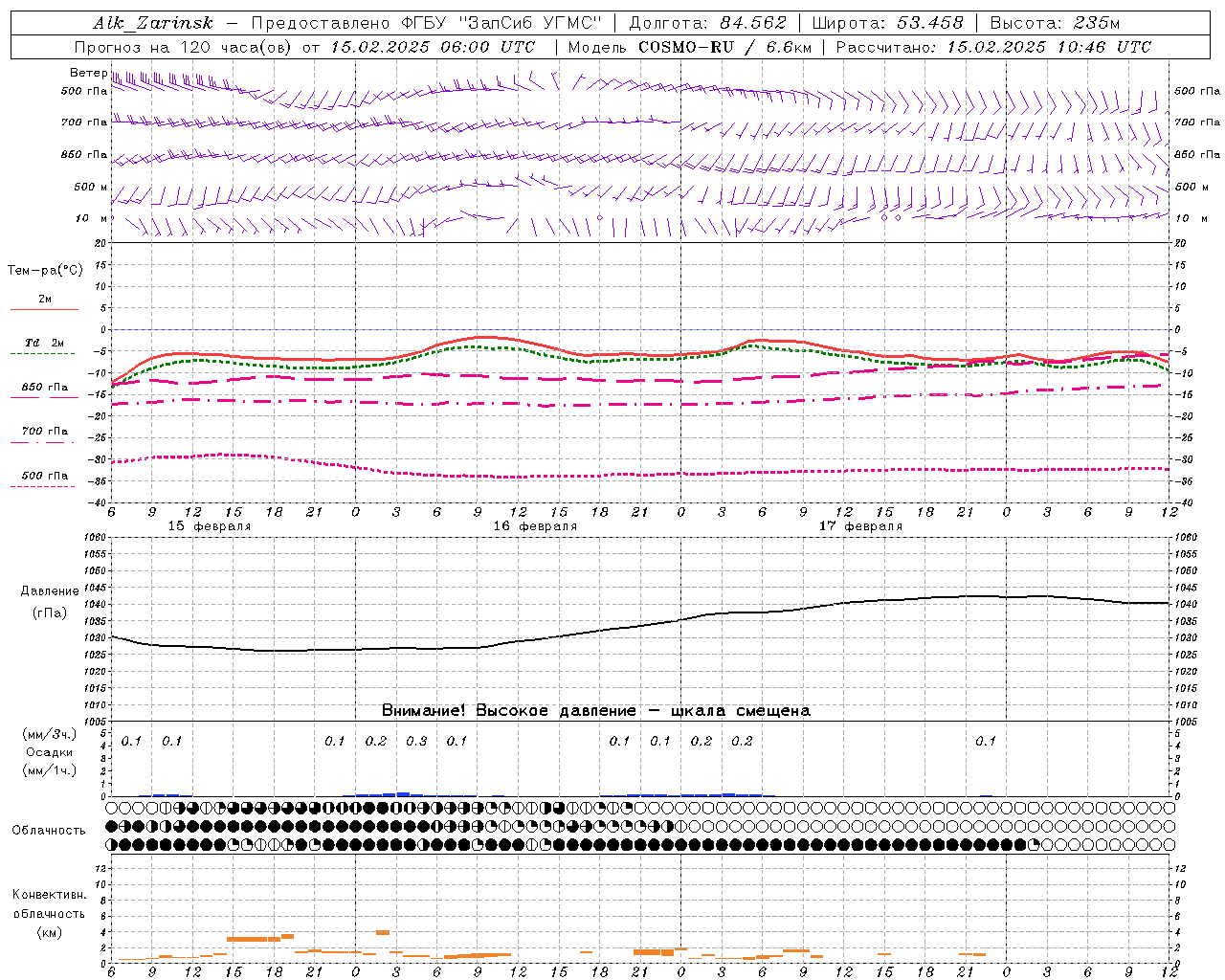Screen dimensions: 1225x980
Task: Click the Осадки precipitation label
Action: pyautogui.click(x=50, y=752)
